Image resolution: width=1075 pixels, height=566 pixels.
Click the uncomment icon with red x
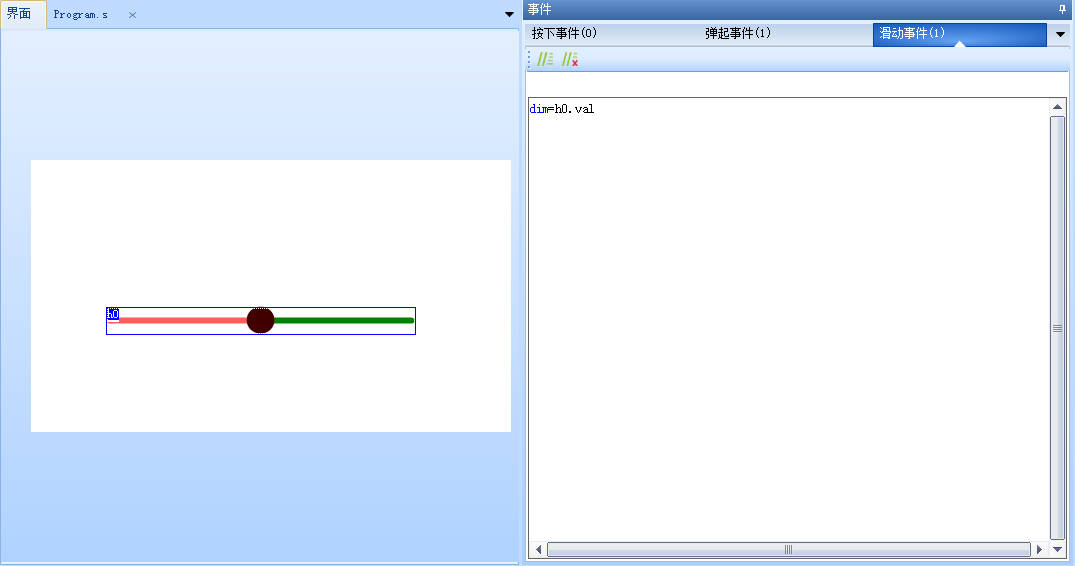coord(570,60)
